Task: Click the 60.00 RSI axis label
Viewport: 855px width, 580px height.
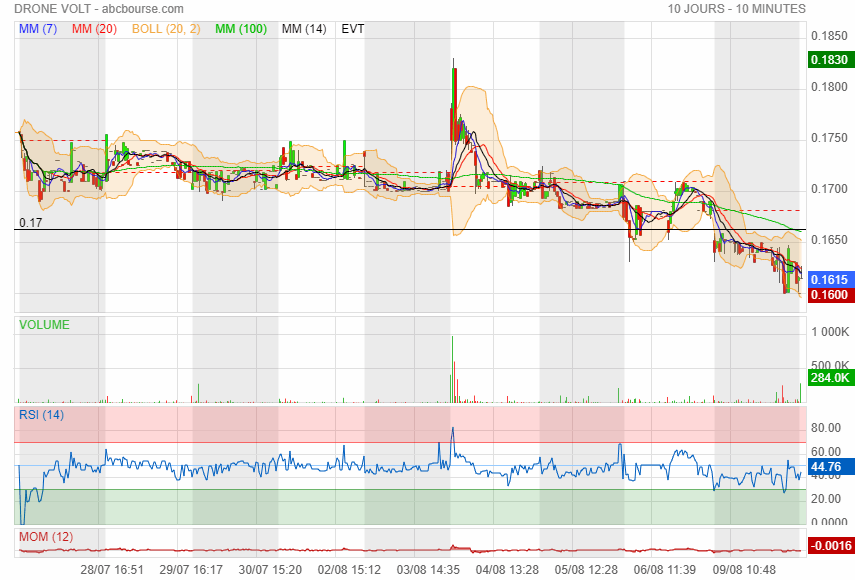Action: coord(826,451)
